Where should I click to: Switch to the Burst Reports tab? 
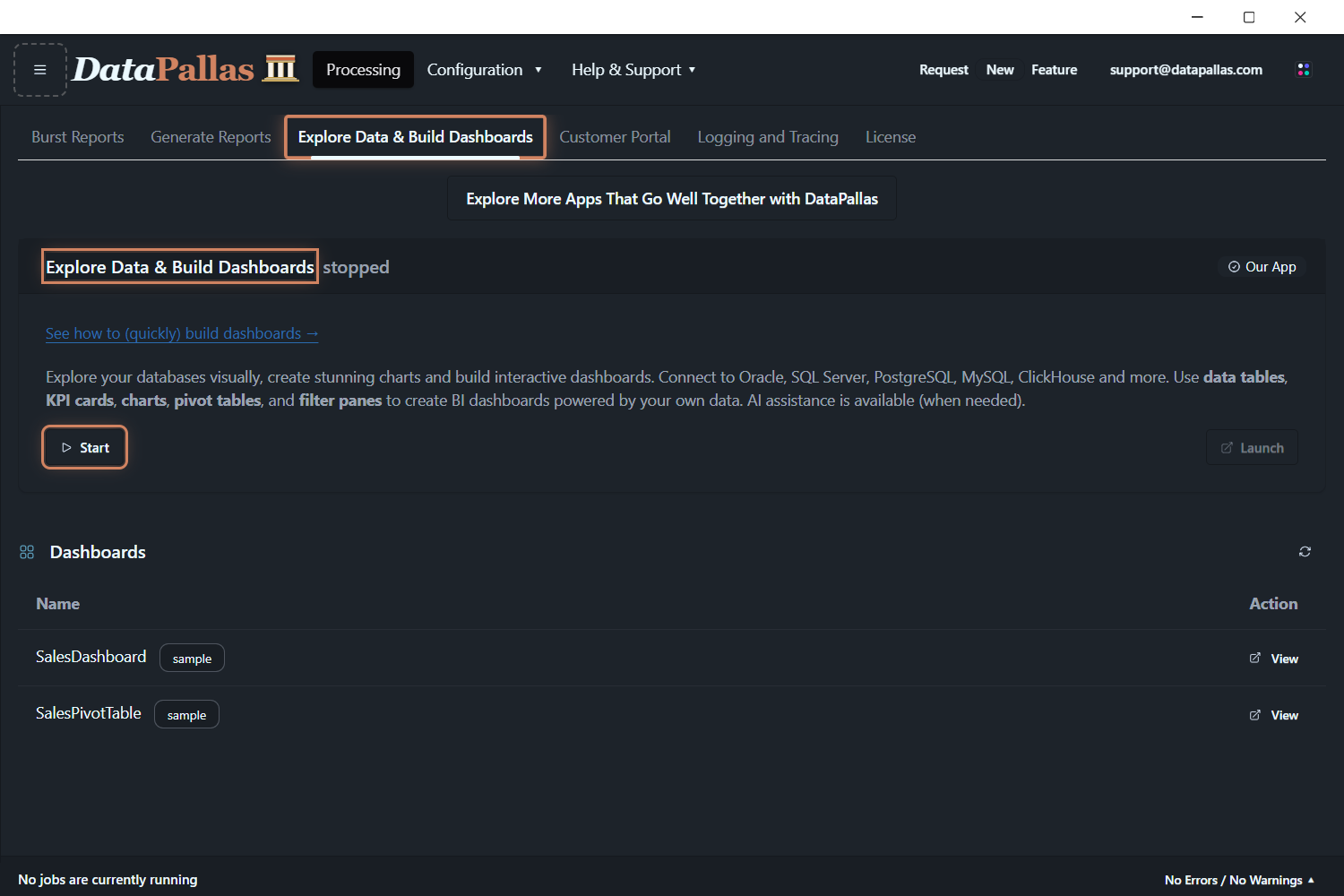coord(78,137)
